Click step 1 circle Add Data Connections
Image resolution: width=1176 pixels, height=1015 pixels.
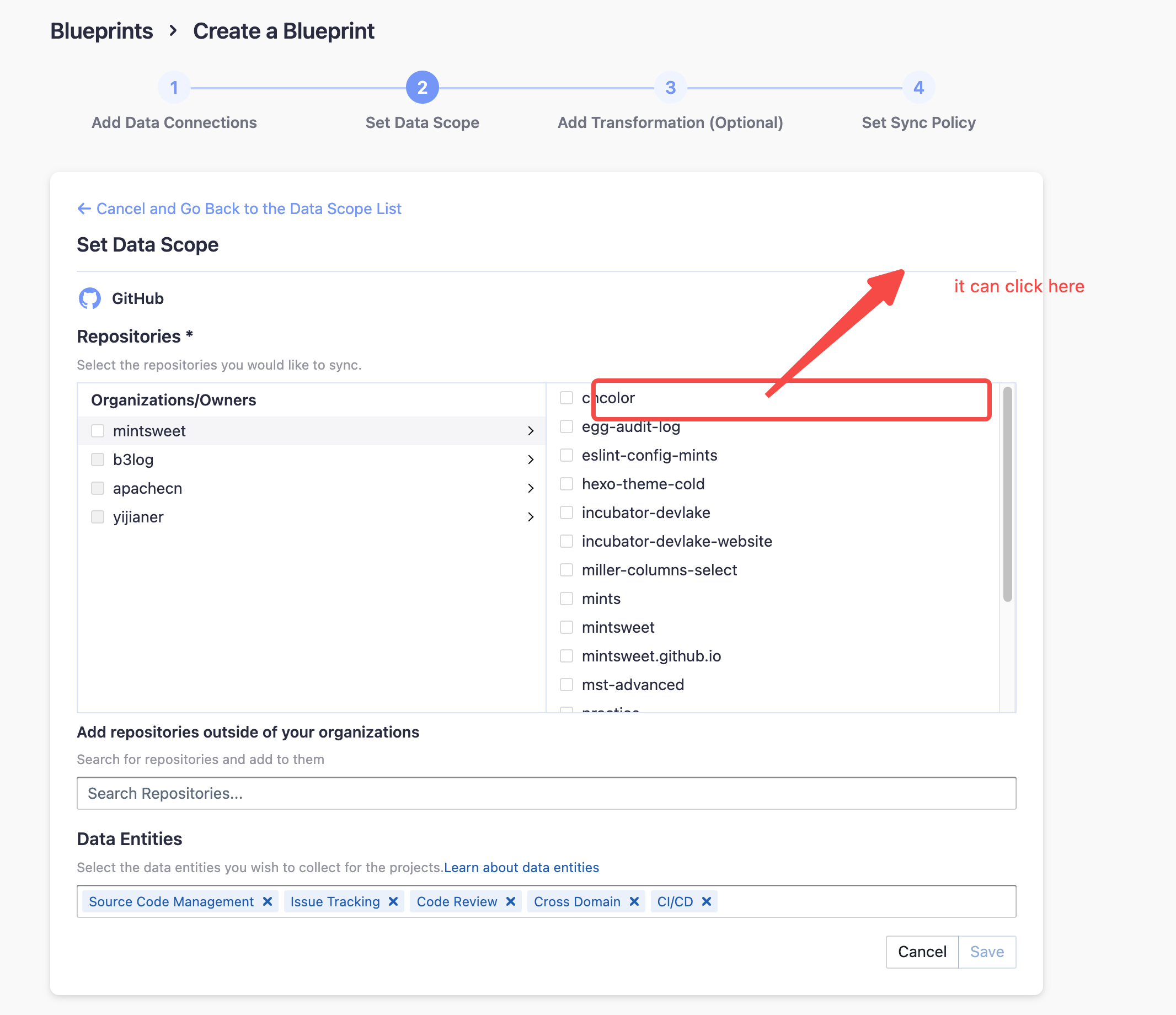[174, 87]
